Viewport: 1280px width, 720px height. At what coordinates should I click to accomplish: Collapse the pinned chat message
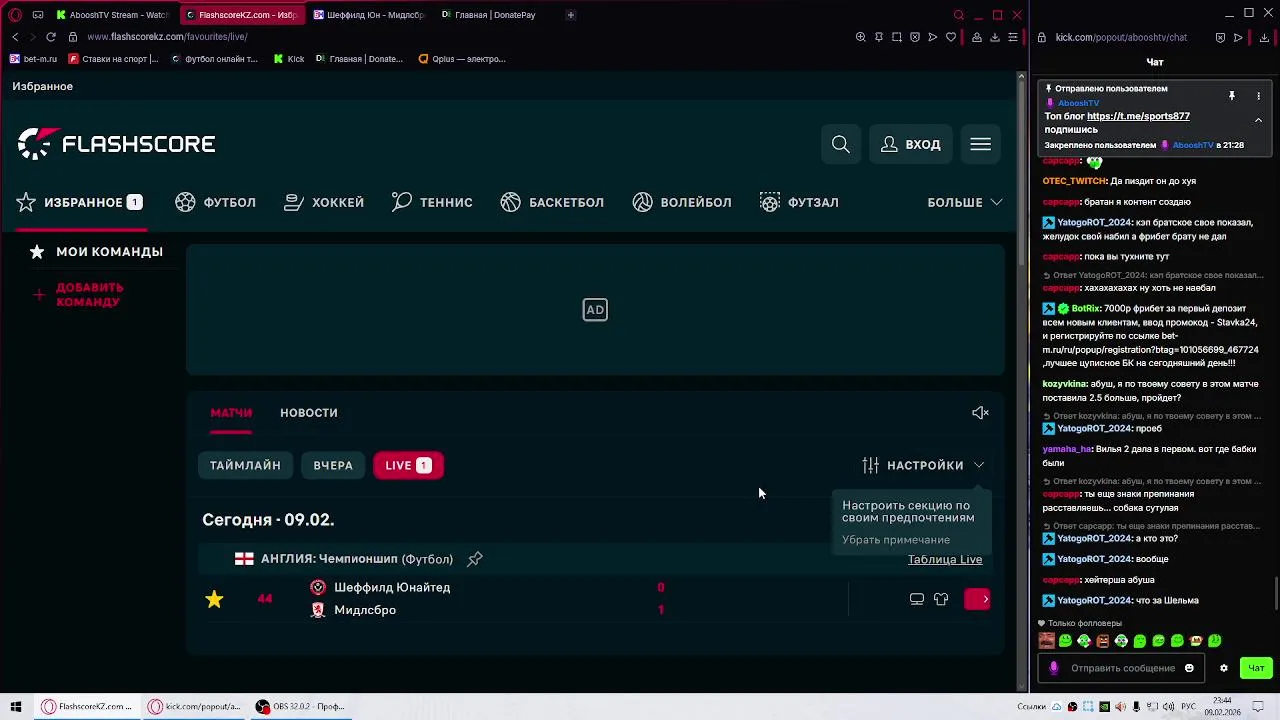click(x=1258, y=120)
